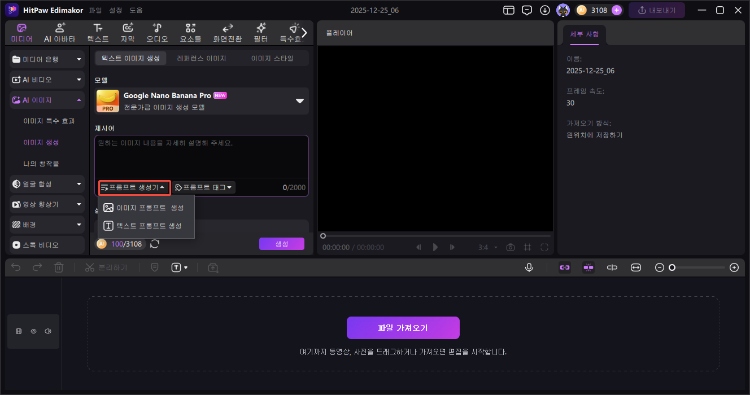Expand the 배경 section
Image resolution: width=750 pixels, height=395 pixels.
[x=47, y=224]
